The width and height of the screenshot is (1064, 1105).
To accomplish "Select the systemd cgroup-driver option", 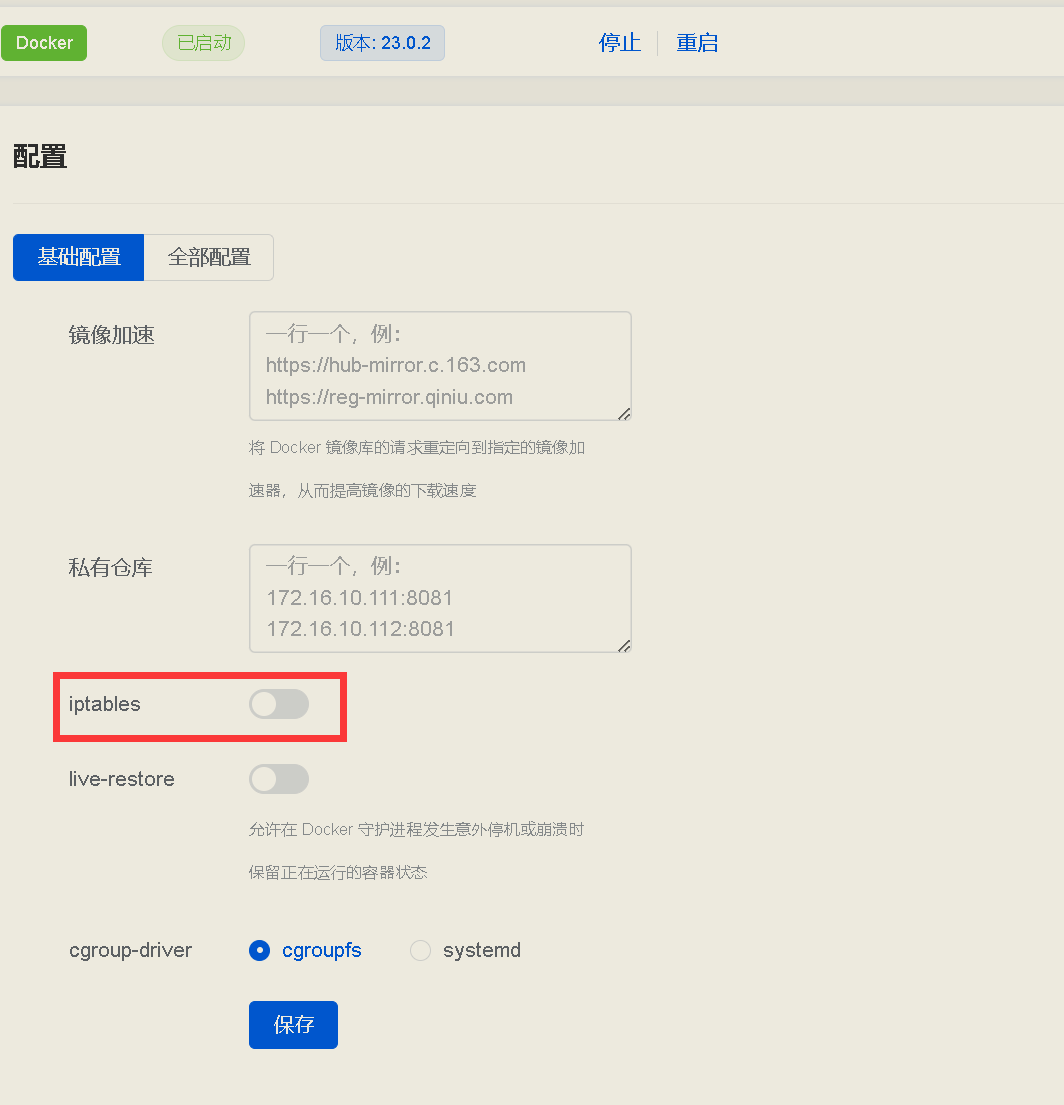I will [x=420, y=950].
